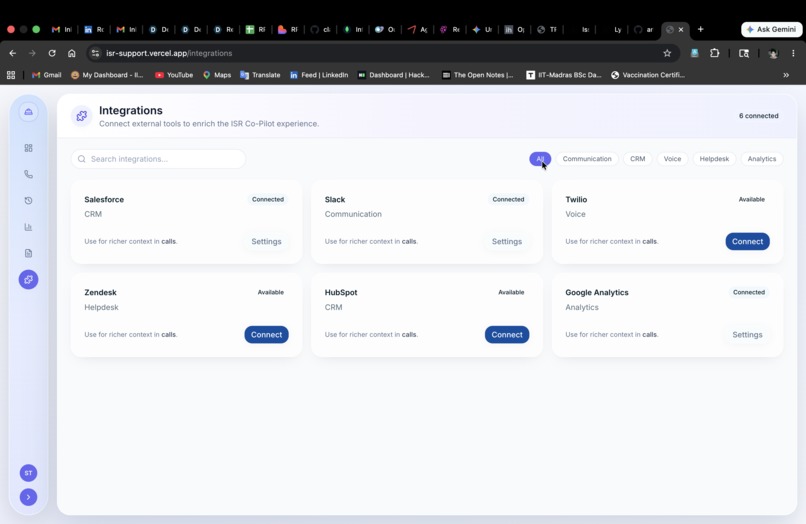Expand the sidebar with the chevron button
Viewport: 806px width, 524px height.
click(28, 497)
